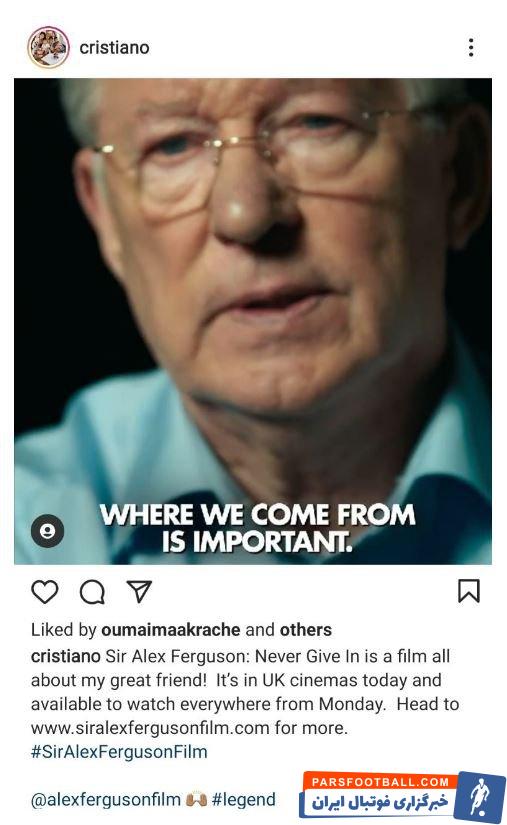Viewport: 507px width, 825px height.
Task: Click the PARSFOOTBALL.COM watermark logo
Action: (380, 782)
